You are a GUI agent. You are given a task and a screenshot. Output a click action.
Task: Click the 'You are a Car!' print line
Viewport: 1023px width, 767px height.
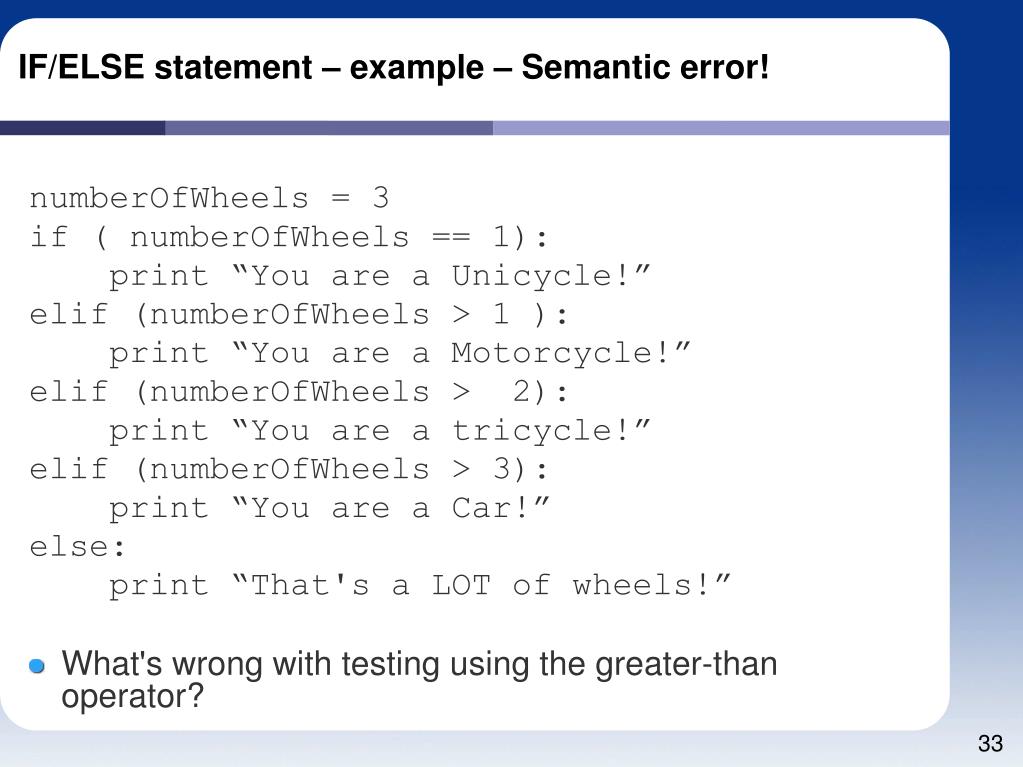(329, 509)
